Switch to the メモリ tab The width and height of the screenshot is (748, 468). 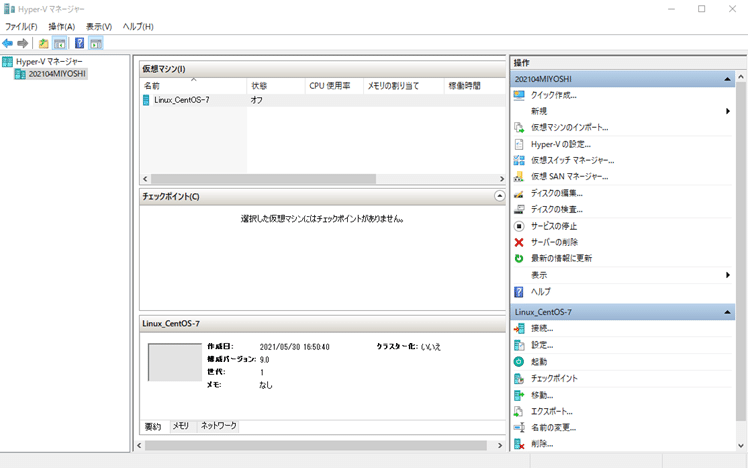click(180, 426)
